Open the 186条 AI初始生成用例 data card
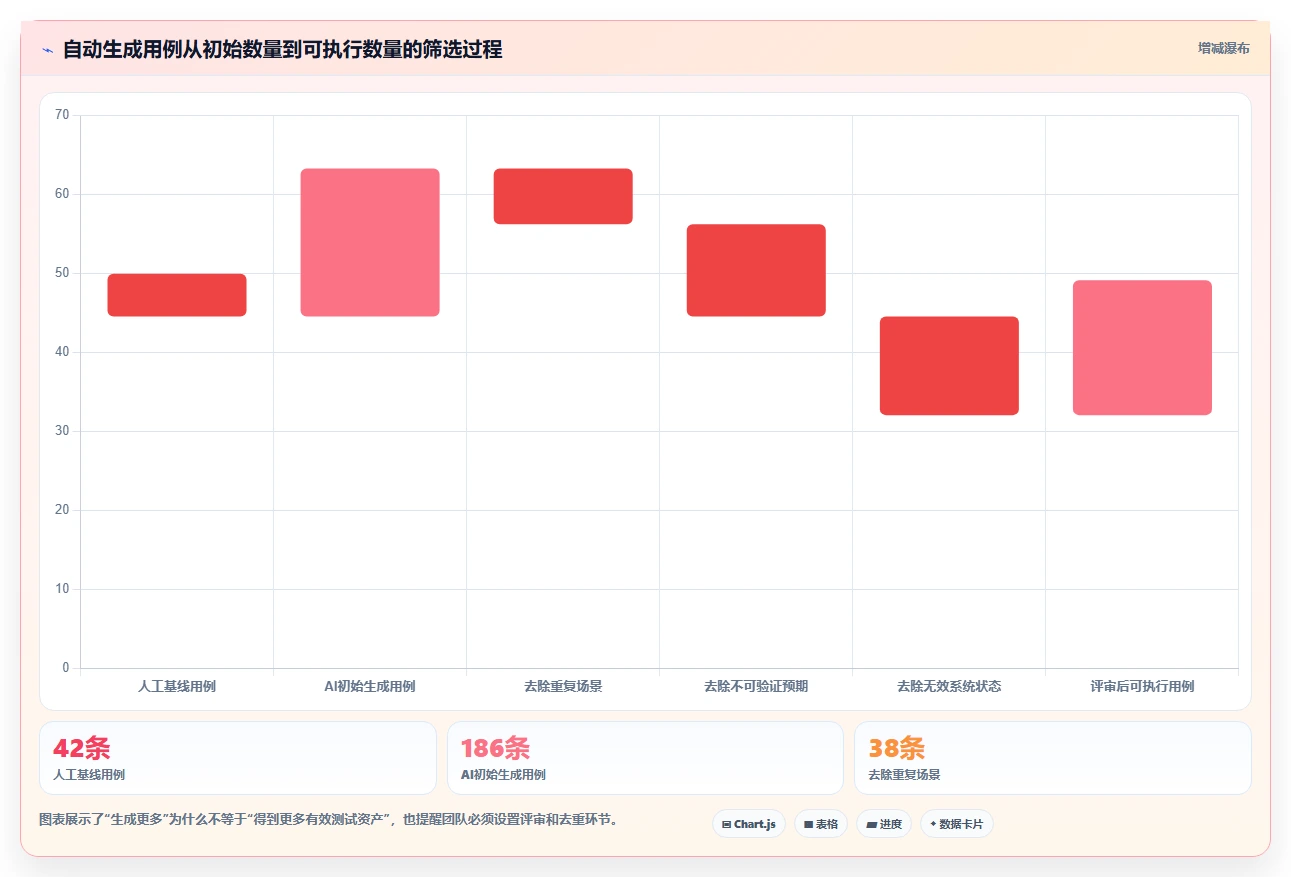Image resolution: width=1291 pixels, height=877 pixels. 645,758
